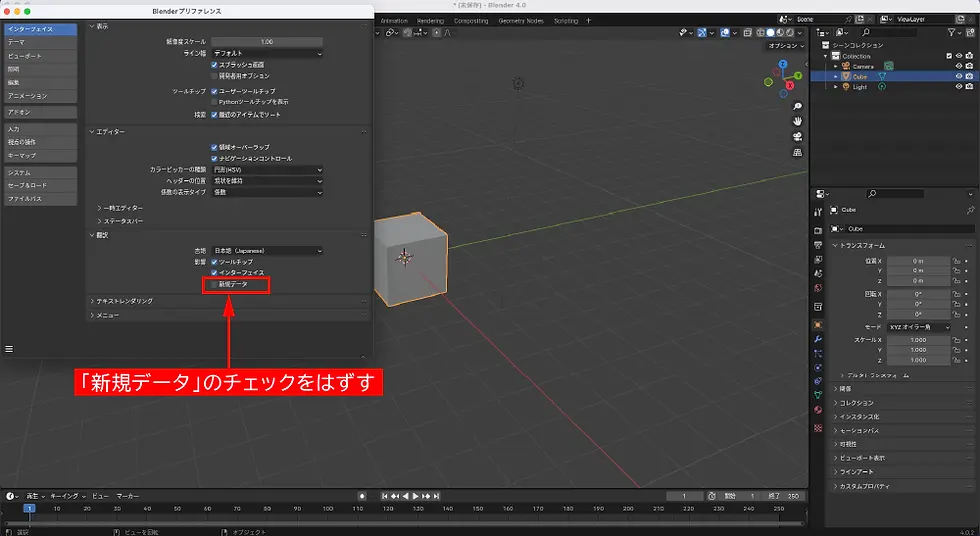Expand the テキストレンダリング section
980x536 pixels.
[x=122, y=301]
